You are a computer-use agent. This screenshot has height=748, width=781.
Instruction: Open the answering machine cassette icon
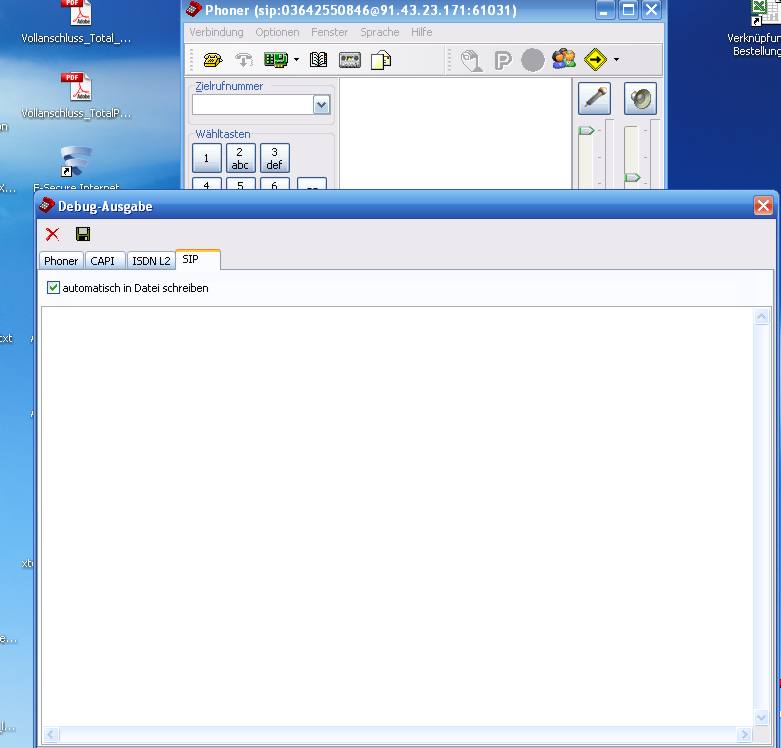tap(350, 60)
